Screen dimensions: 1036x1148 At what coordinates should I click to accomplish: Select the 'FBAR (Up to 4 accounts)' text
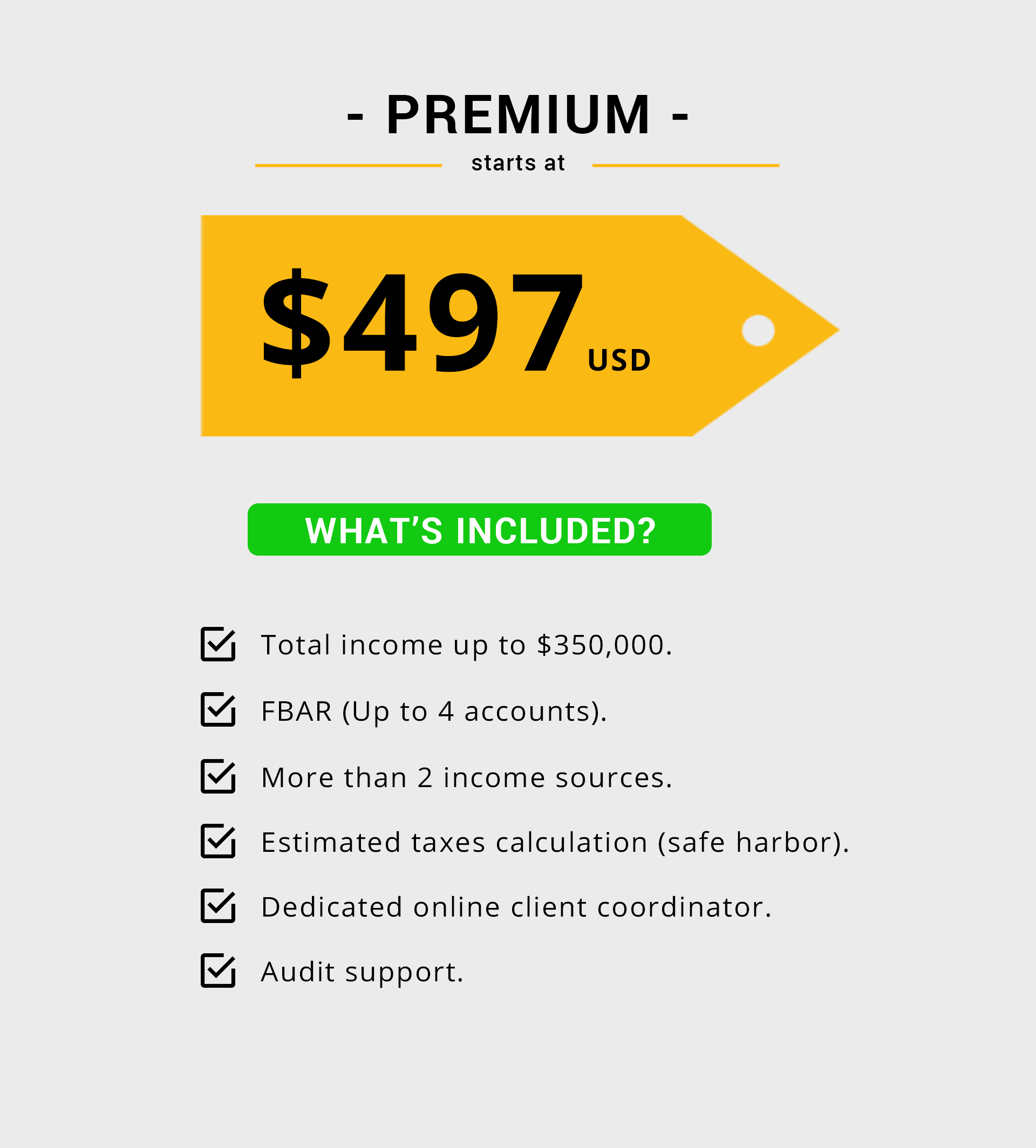[434, 712]
